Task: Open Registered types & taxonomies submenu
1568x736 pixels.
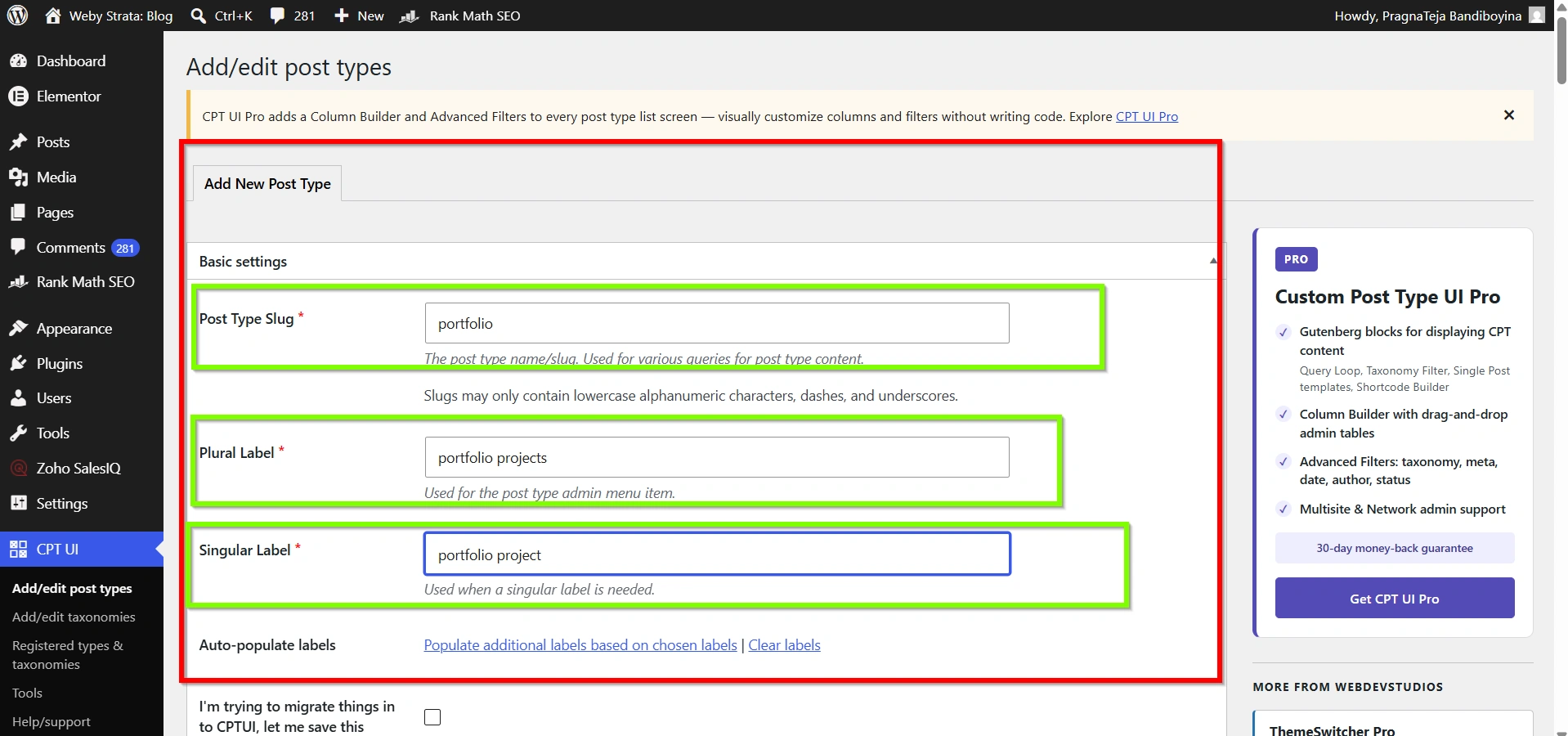Action: pyautogui.click(x=68, y=655)
